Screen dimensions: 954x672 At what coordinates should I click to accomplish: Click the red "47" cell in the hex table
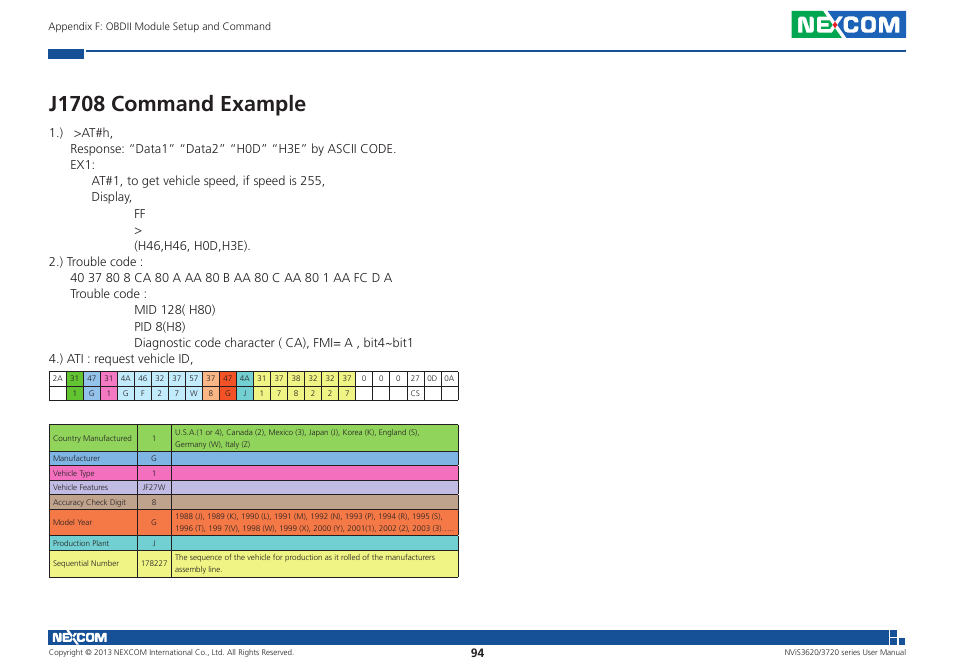point(228,378)
